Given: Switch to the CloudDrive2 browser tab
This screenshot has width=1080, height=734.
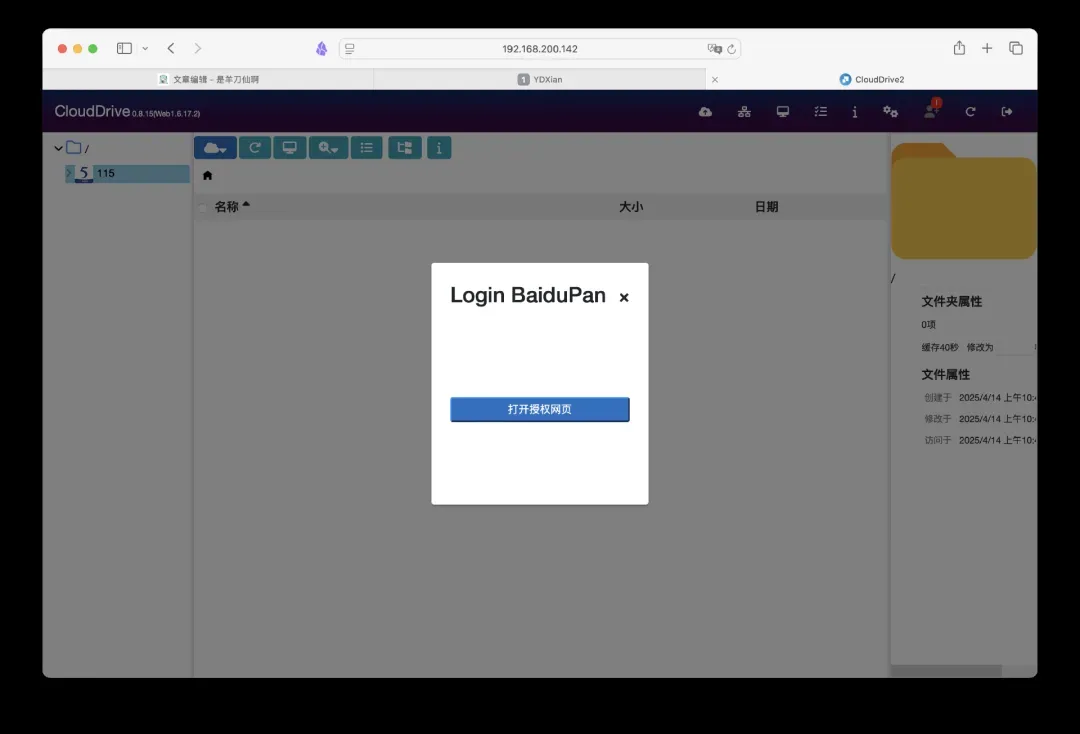Looking at the screenshot, I should tap(871, 79).
